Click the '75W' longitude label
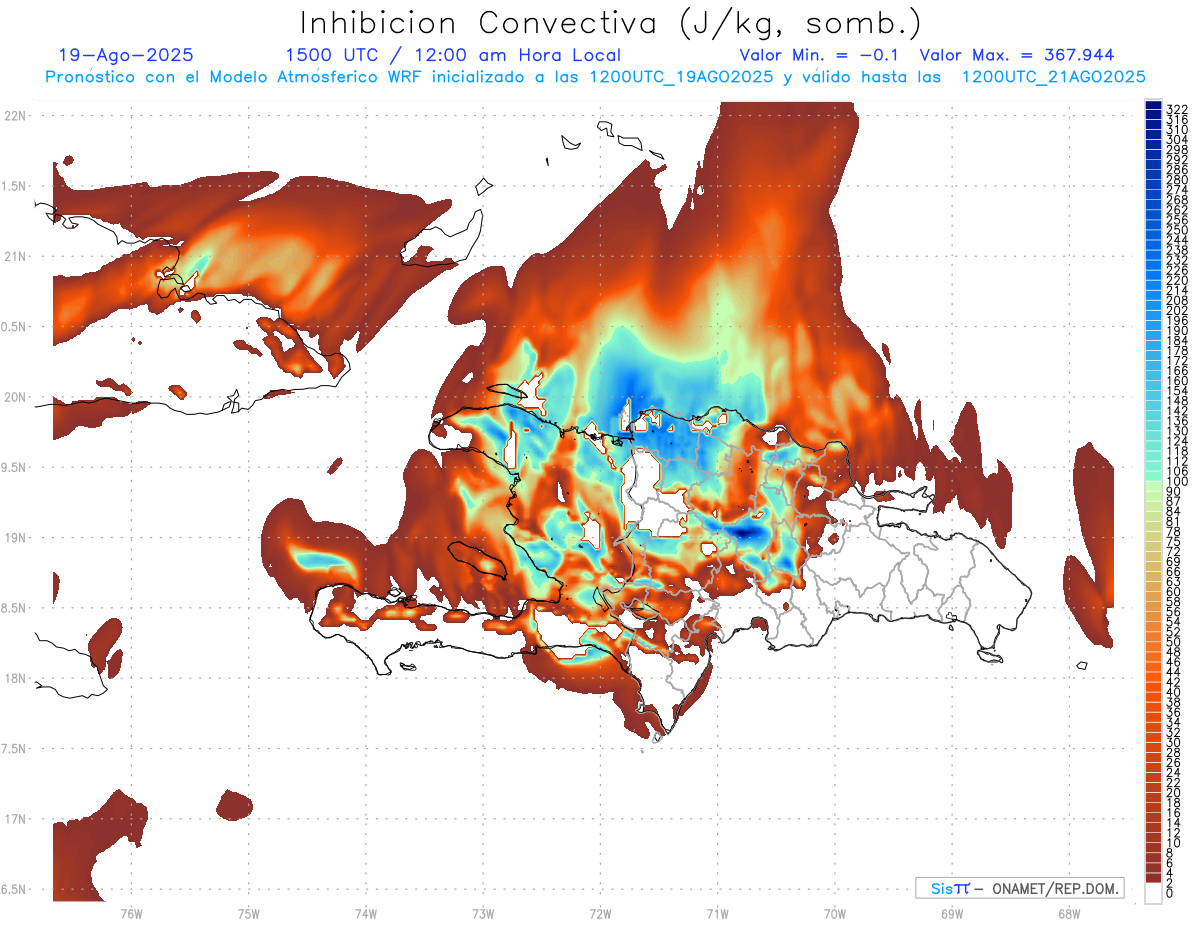 pos(249,913)
